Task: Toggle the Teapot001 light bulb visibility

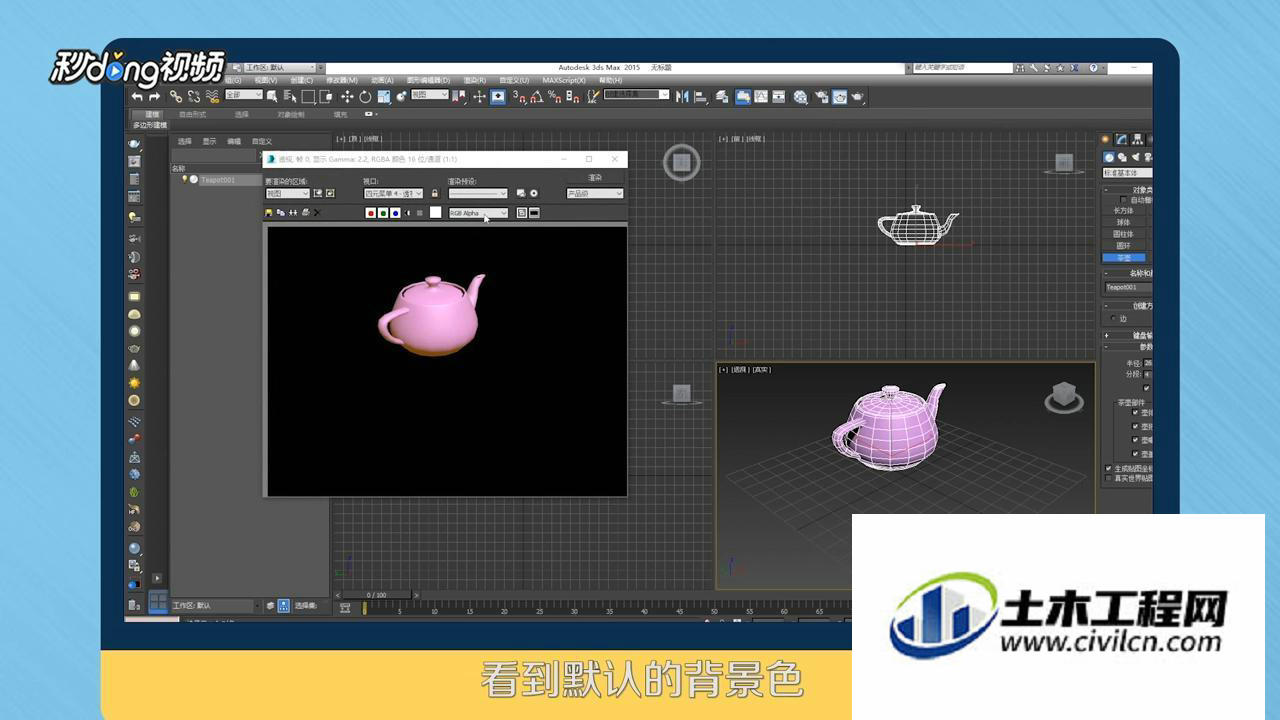Action: tap(185, 180)
